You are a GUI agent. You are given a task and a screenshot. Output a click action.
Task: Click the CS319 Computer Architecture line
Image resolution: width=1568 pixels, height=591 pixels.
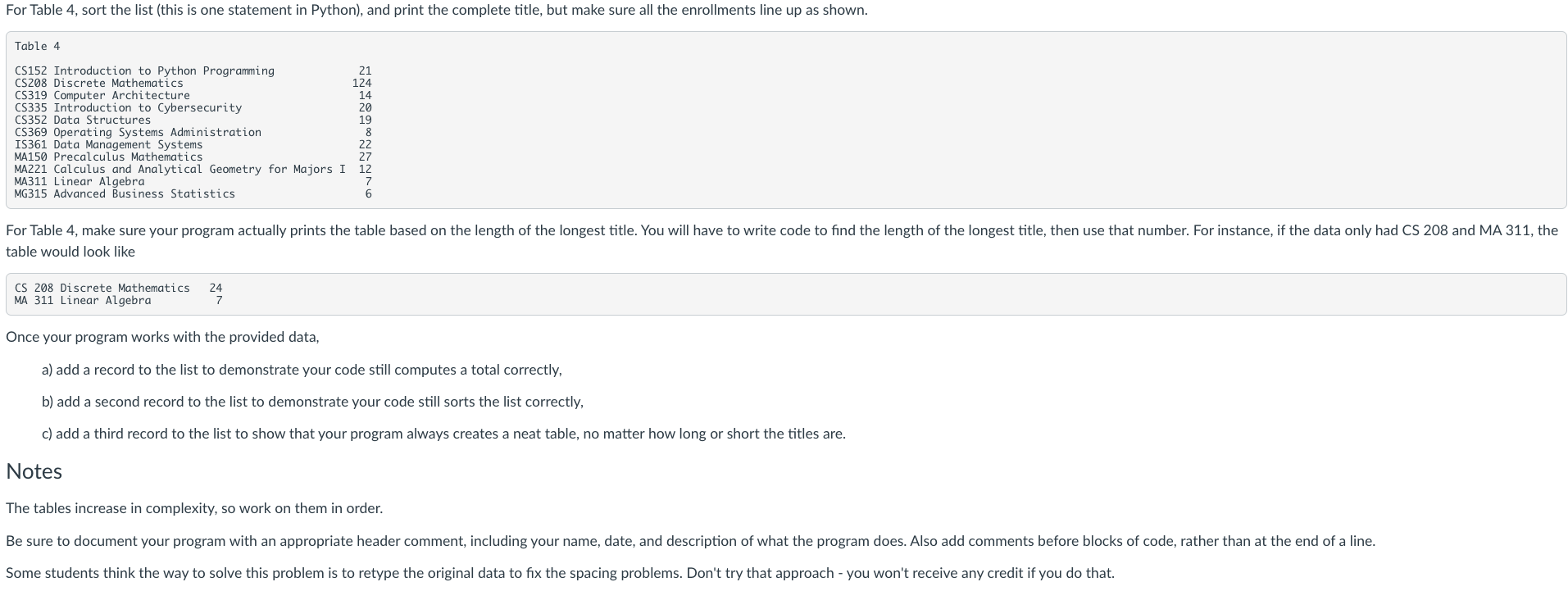click(x=102, y=95)
